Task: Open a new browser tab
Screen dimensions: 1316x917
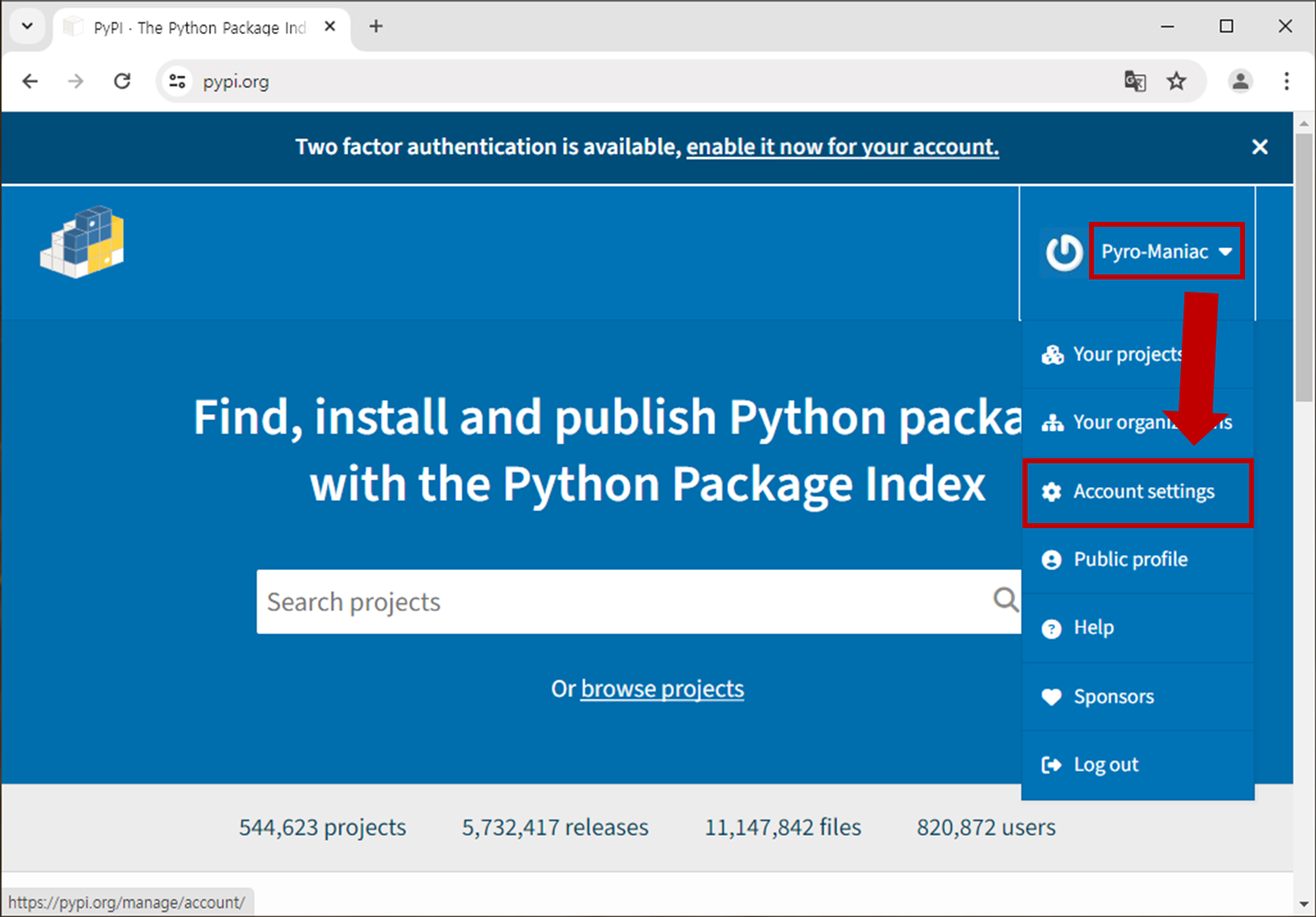Action: (376, 26)
